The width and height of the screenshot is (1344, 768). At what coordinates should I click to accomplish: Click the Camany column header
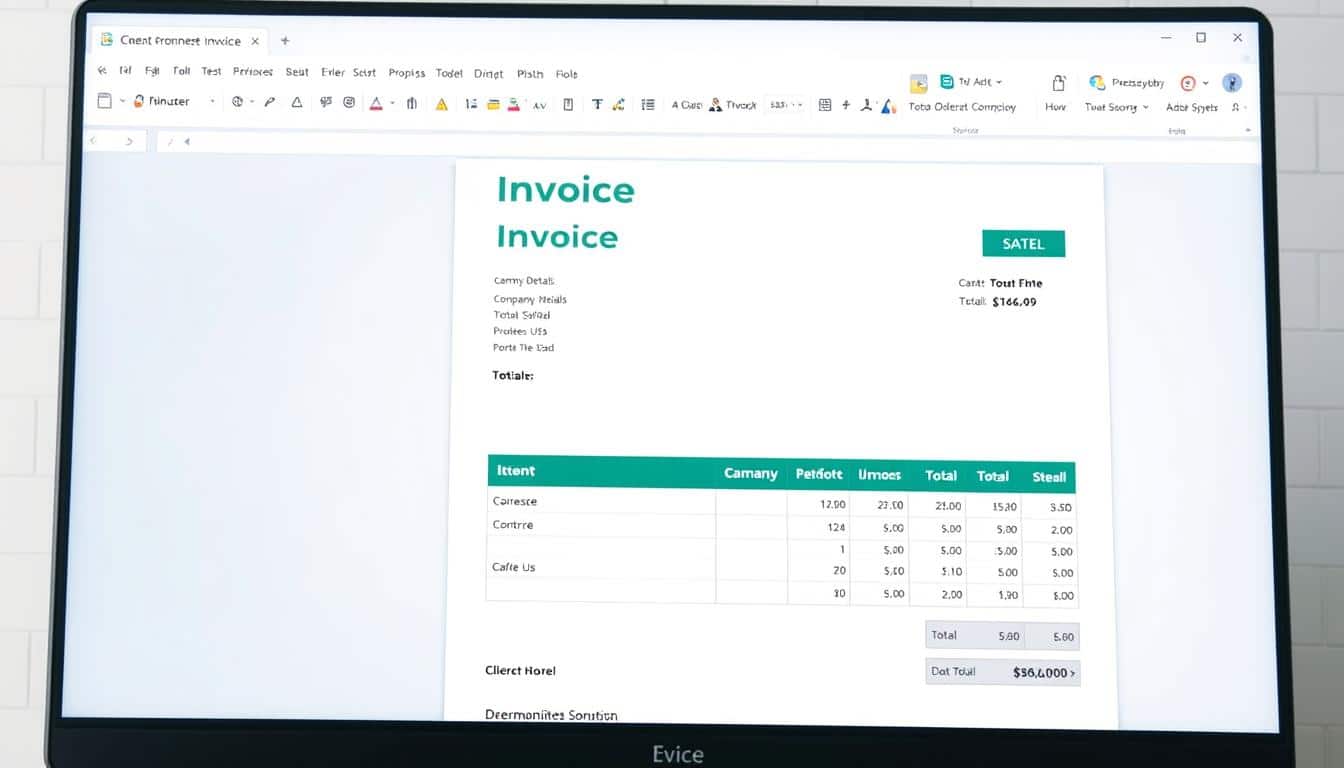pos(751,473)
